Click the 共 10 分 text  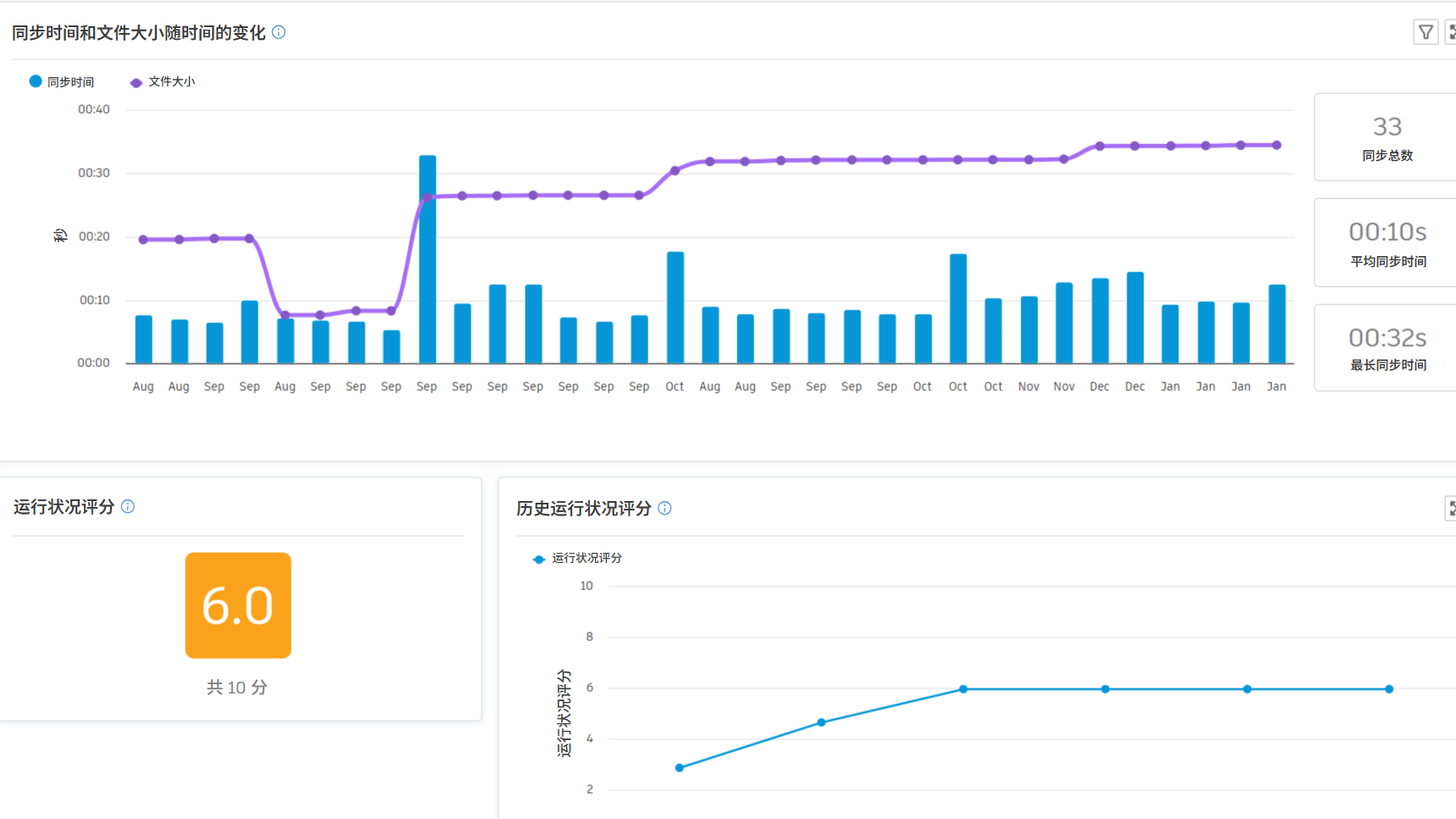tap(237, 687)
